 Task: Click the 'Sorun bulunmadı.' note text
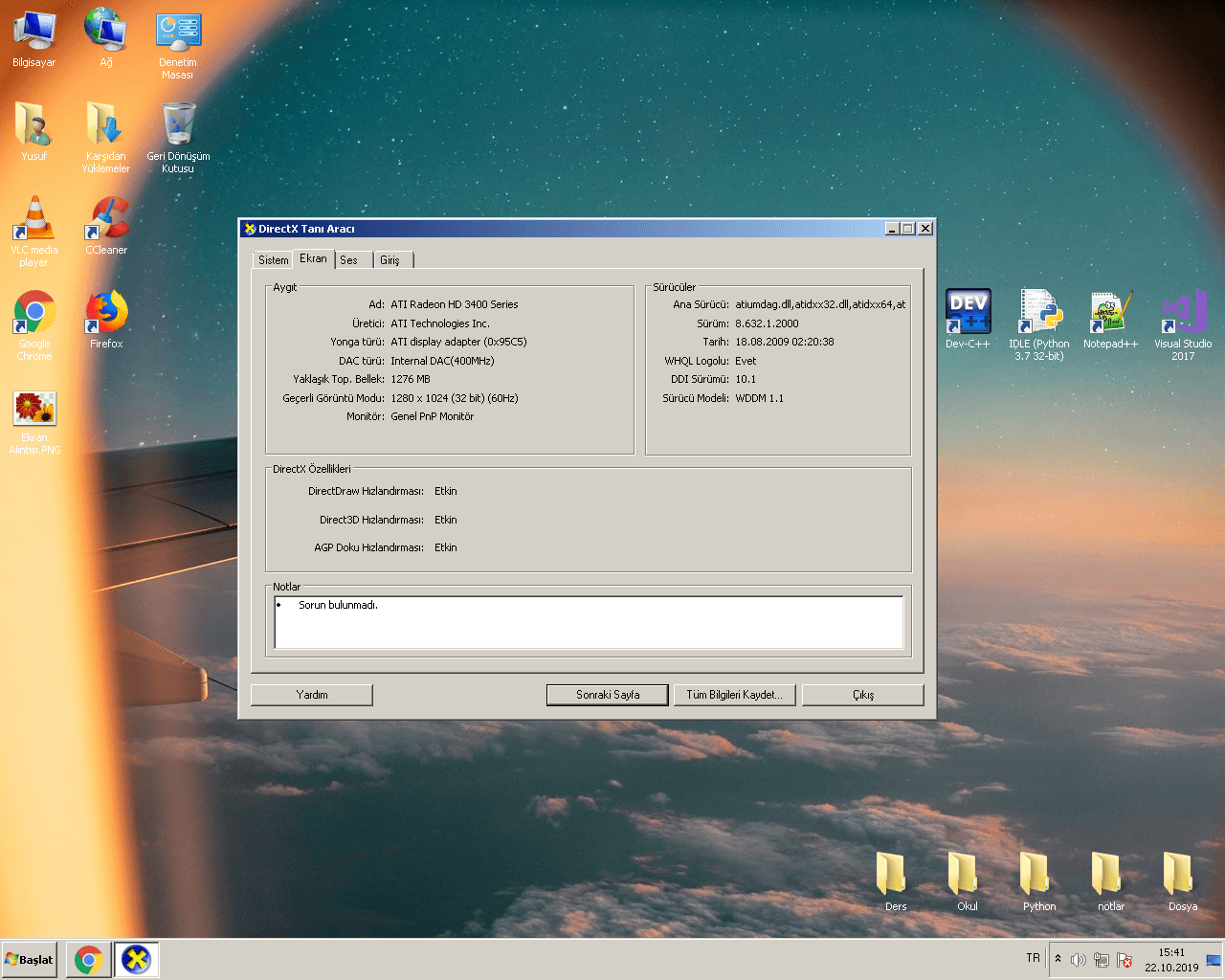(x=338, y=605)
